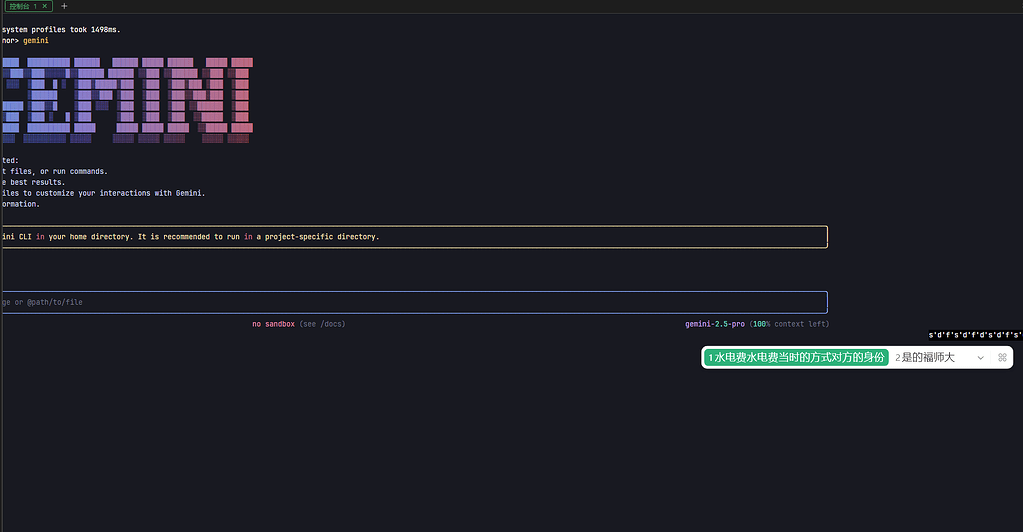
Task: Click the 'files, or run commands.' tip line
Action: point(55,171)
